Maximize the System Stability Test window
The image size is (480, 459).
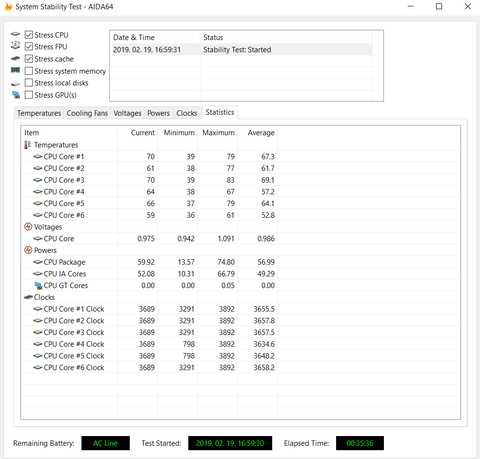[439, 6]
